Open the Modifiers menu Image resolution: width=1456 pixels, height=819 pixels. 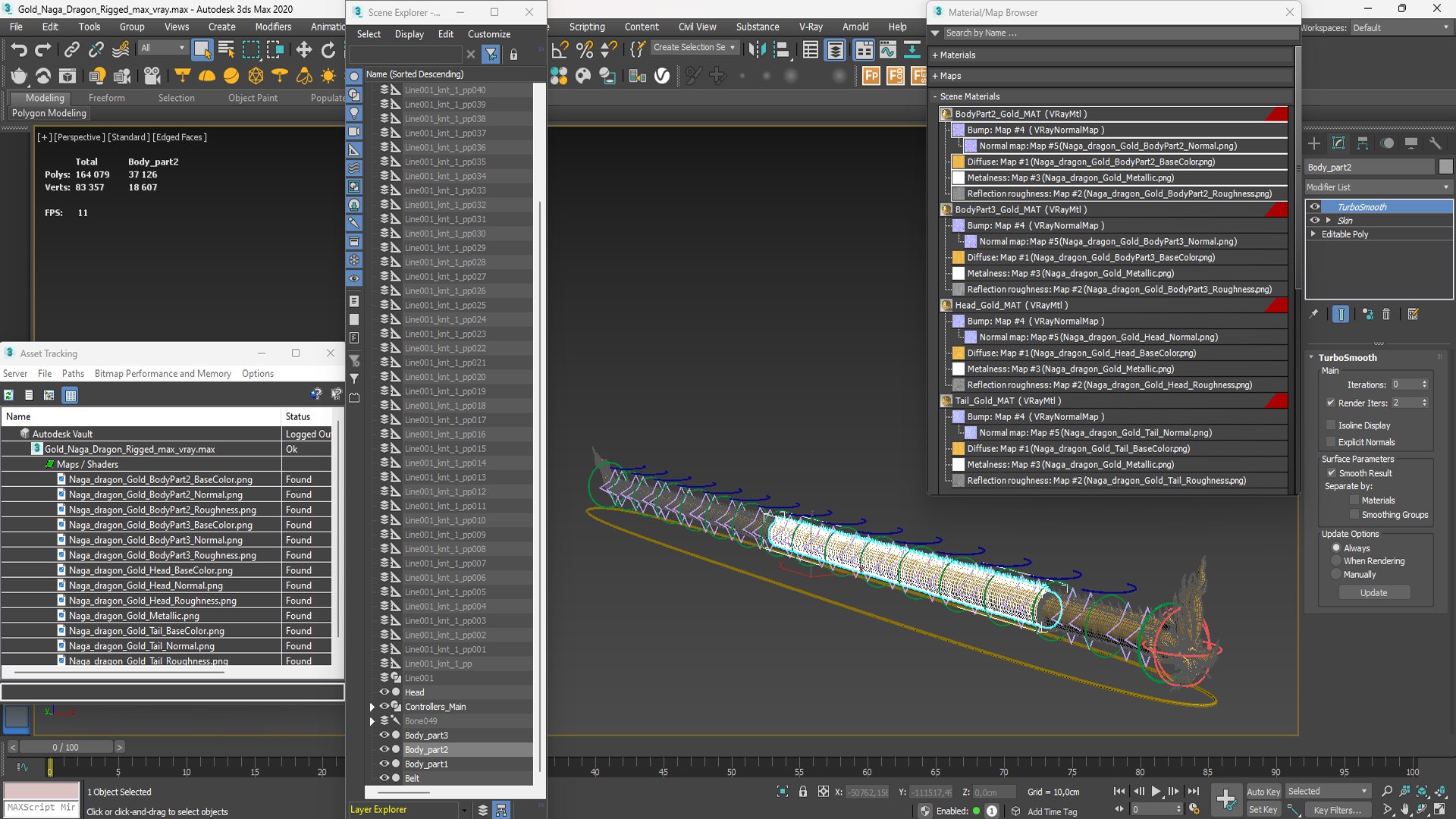(x=272, y=27)
